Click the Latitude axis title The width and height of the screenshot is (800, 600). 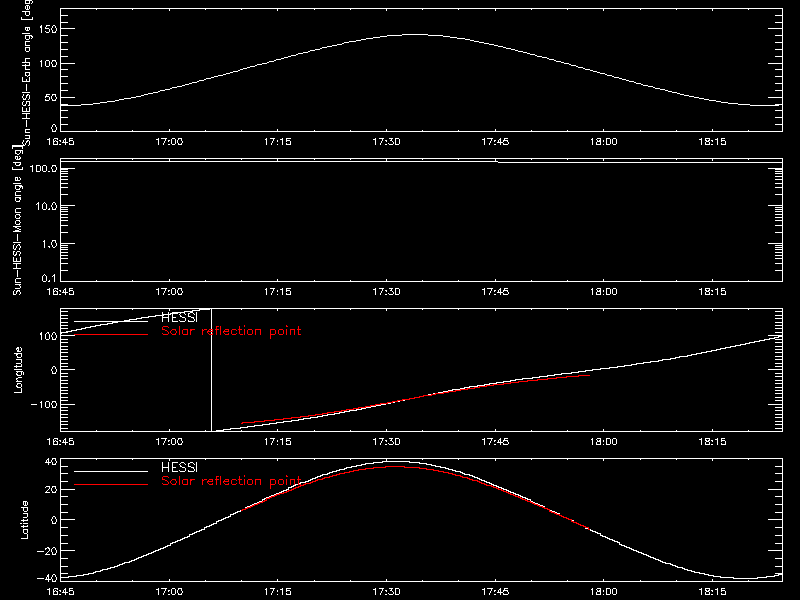pos(24,520)
